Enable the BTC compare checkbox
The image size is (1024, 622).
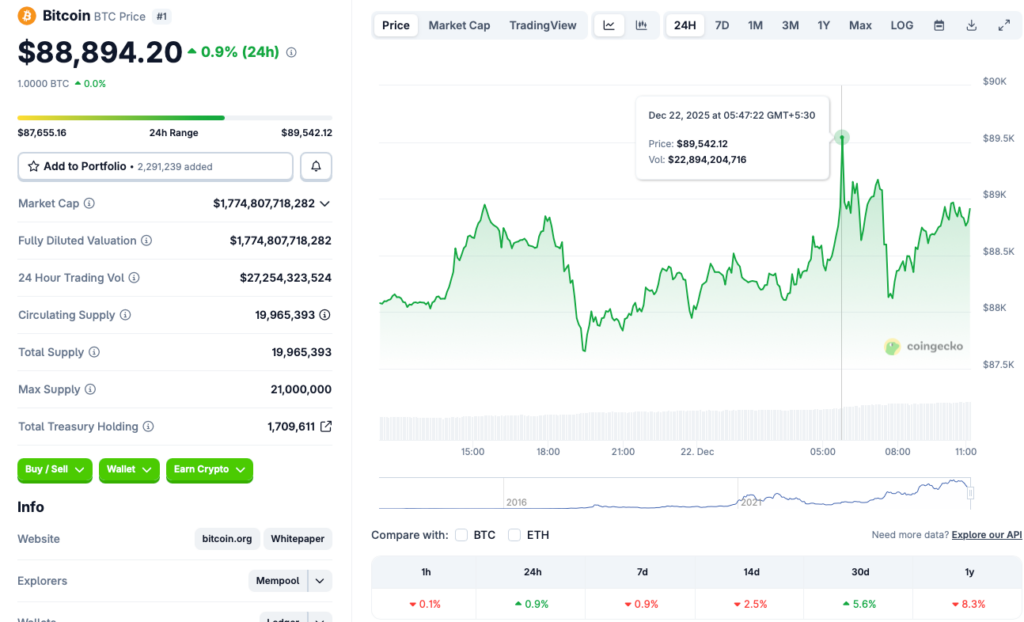click(x=461, y=535)
